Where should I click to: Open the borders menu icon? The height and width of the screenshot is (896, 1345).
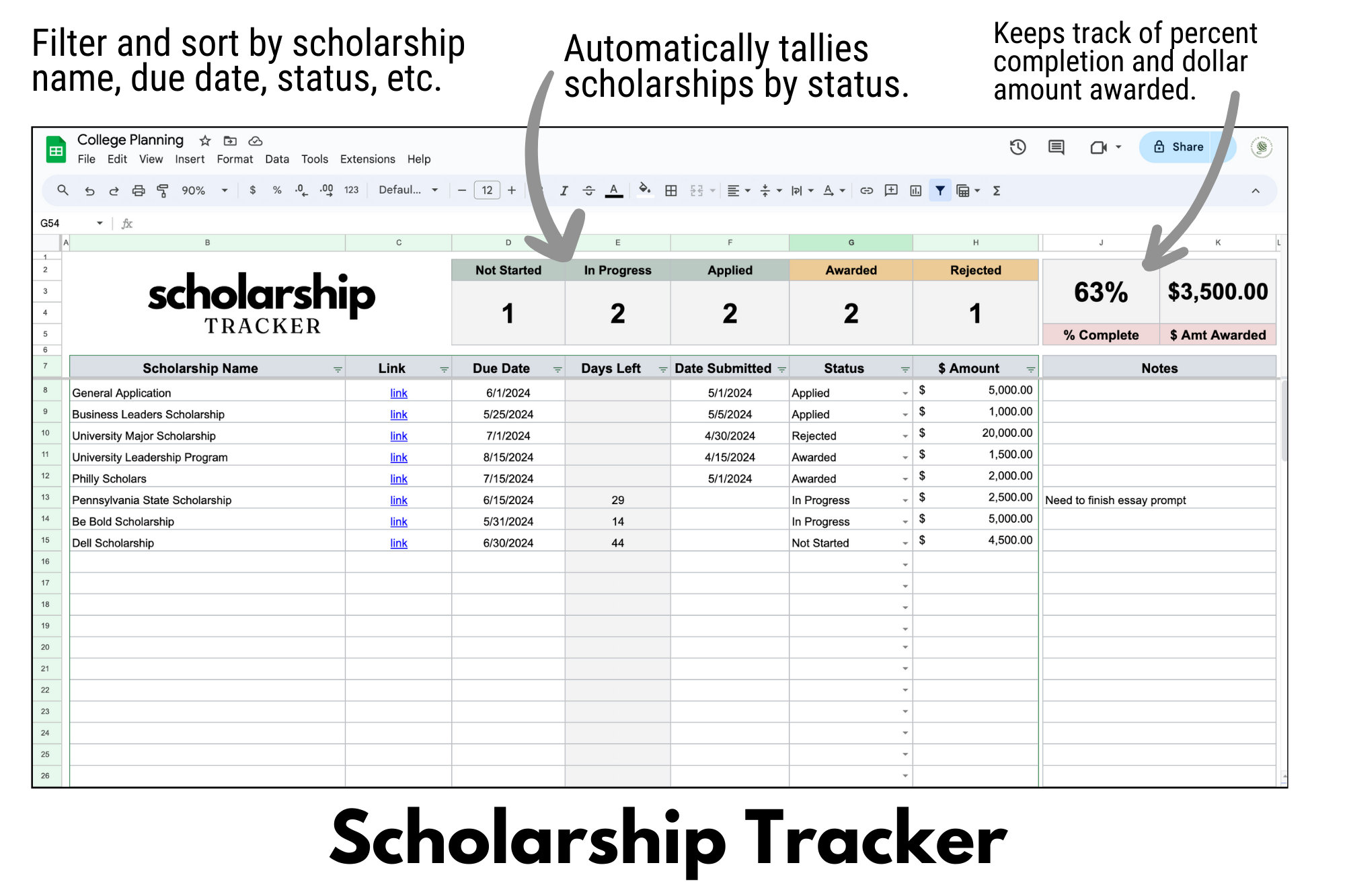click(670, 190)
